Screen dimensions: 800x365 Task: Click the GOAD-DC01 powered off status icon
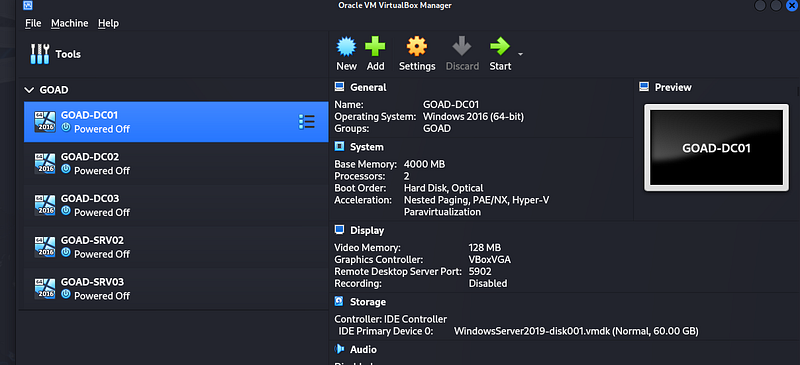pos(66,128)
